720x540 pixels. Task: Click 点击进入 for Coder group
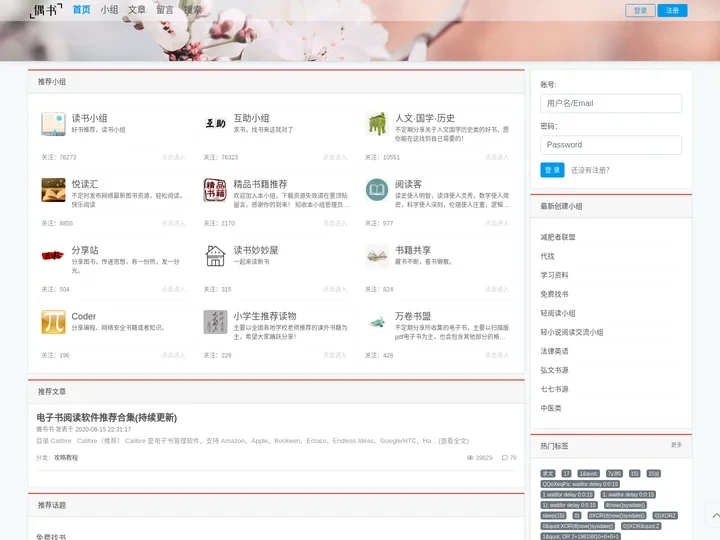[173, 355]
